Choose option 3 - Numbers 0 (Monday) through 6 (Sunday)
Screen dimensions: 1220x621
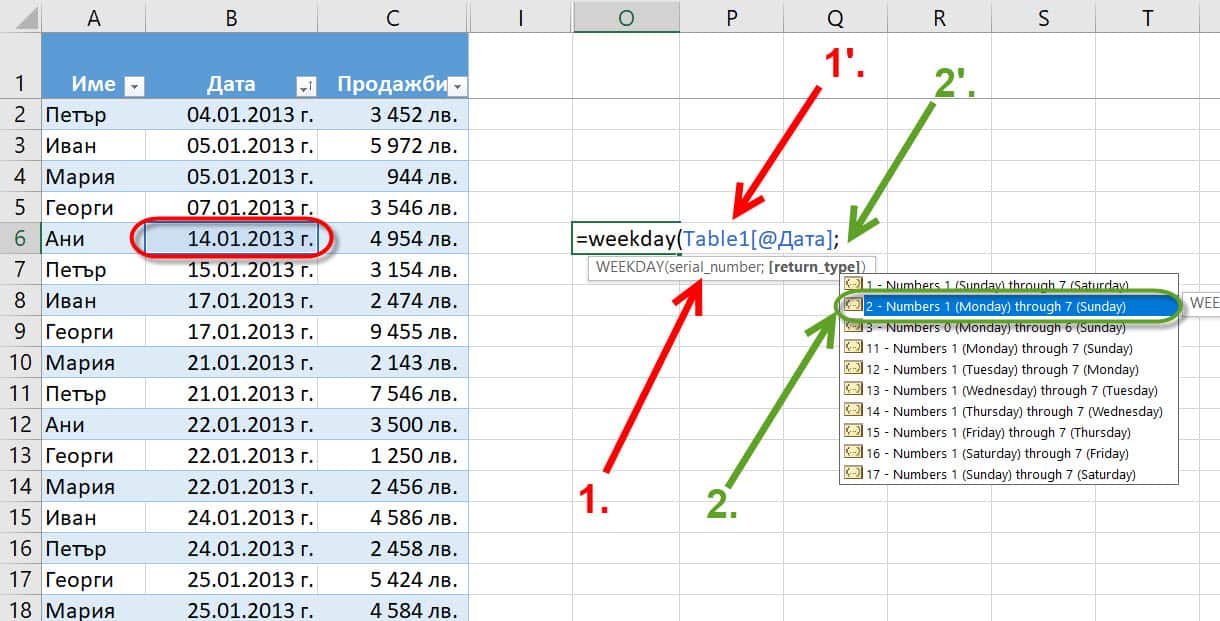coord(1008,327)
